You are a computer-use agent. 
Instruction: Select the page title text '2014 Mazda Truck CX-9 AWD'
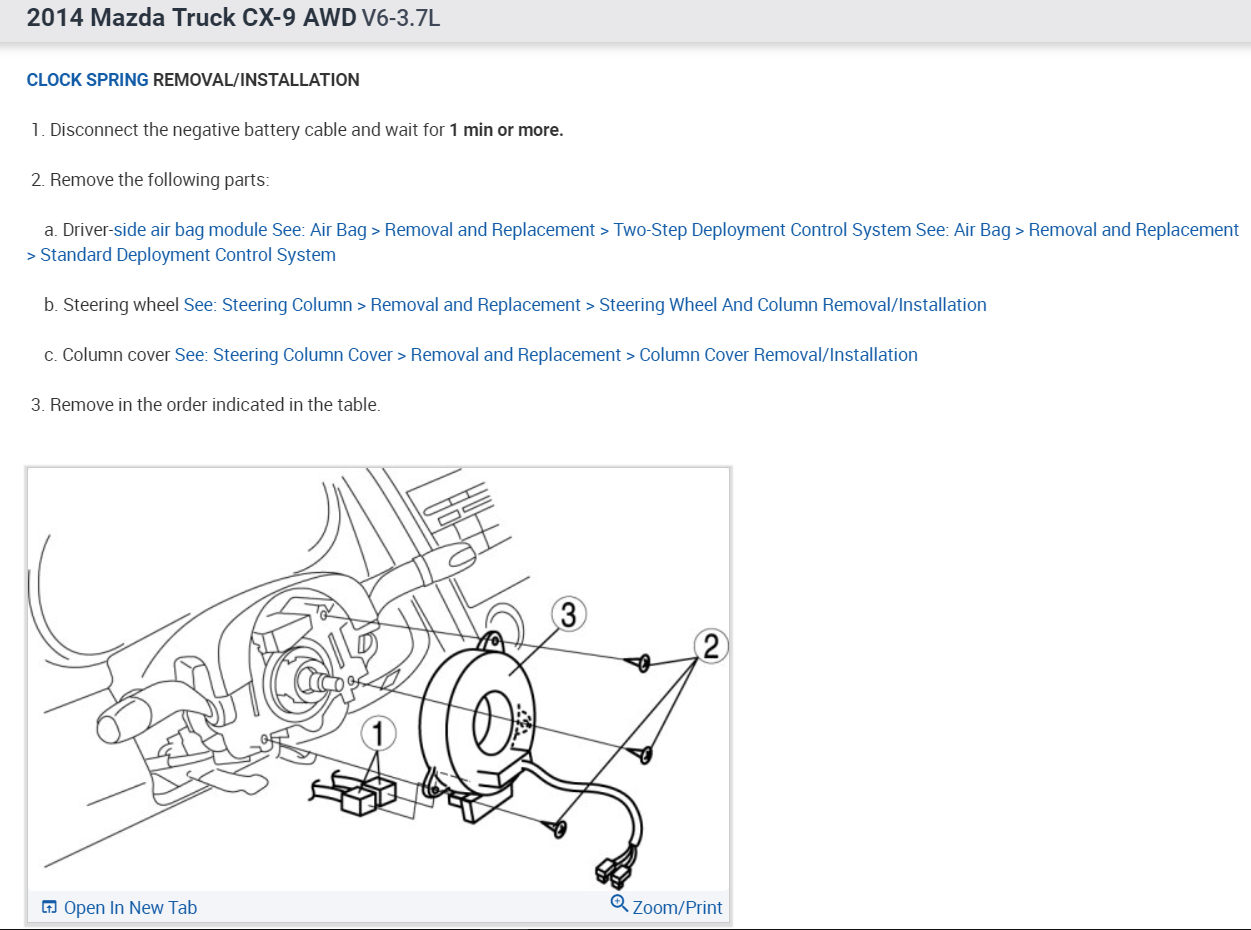(191, 19)
